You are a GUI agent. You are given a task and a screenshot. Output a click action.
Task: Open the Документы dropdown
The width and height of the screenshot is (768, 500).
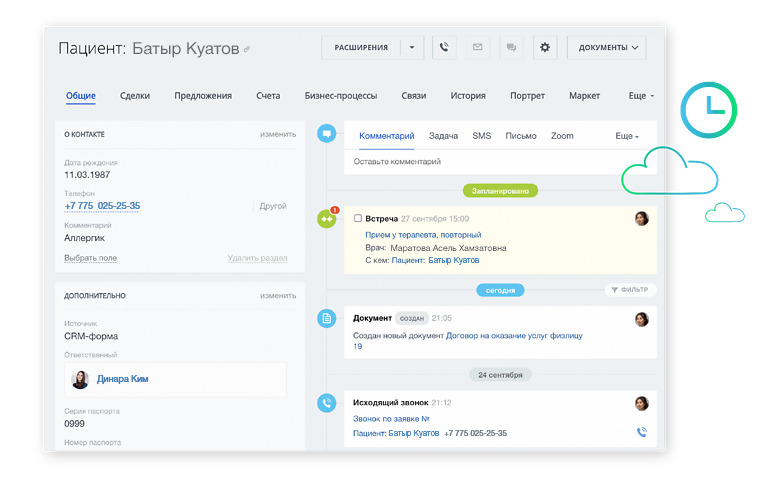606,47
